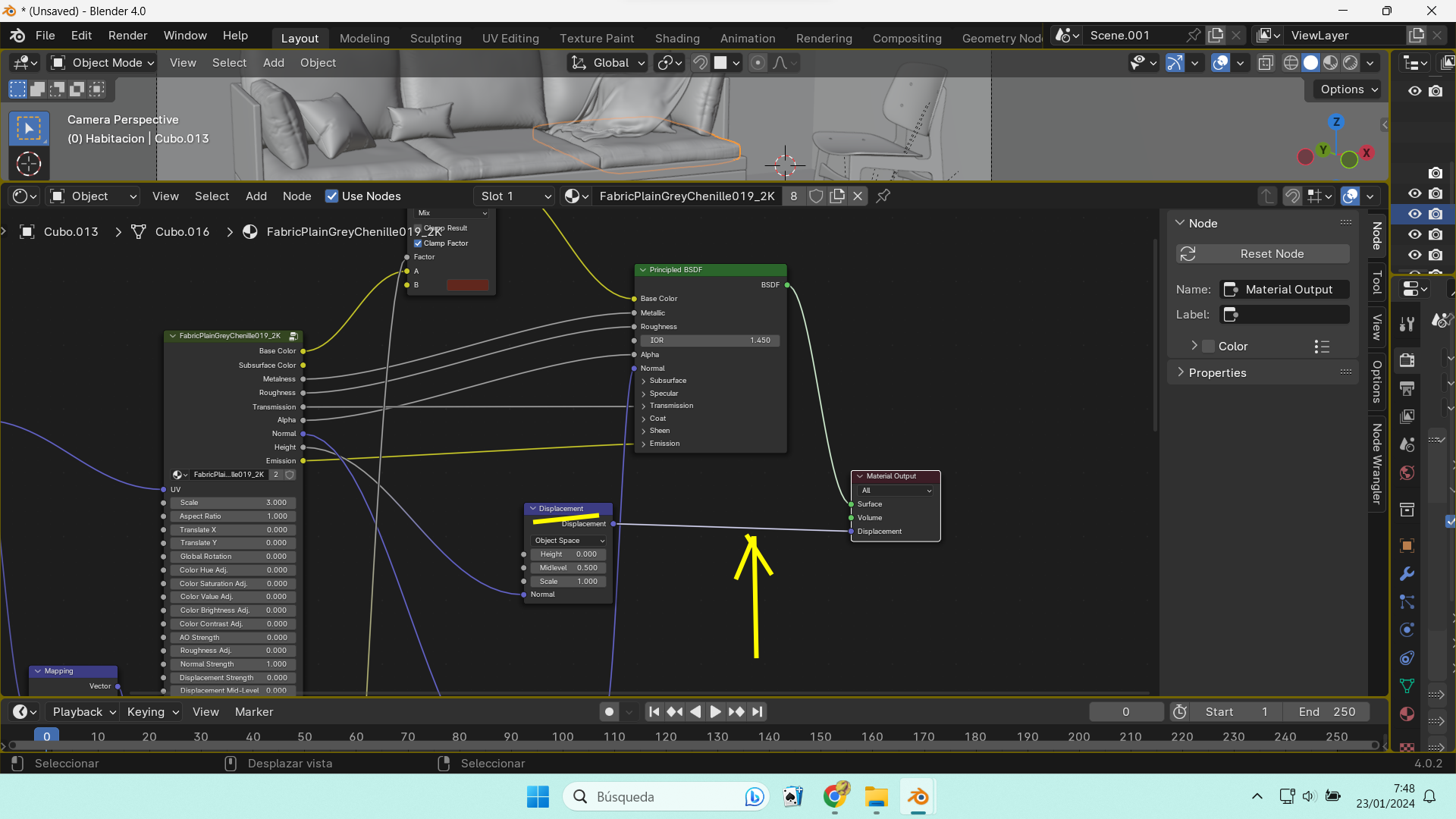Open the Render menu
The image size is (1456, 819).
127,36
